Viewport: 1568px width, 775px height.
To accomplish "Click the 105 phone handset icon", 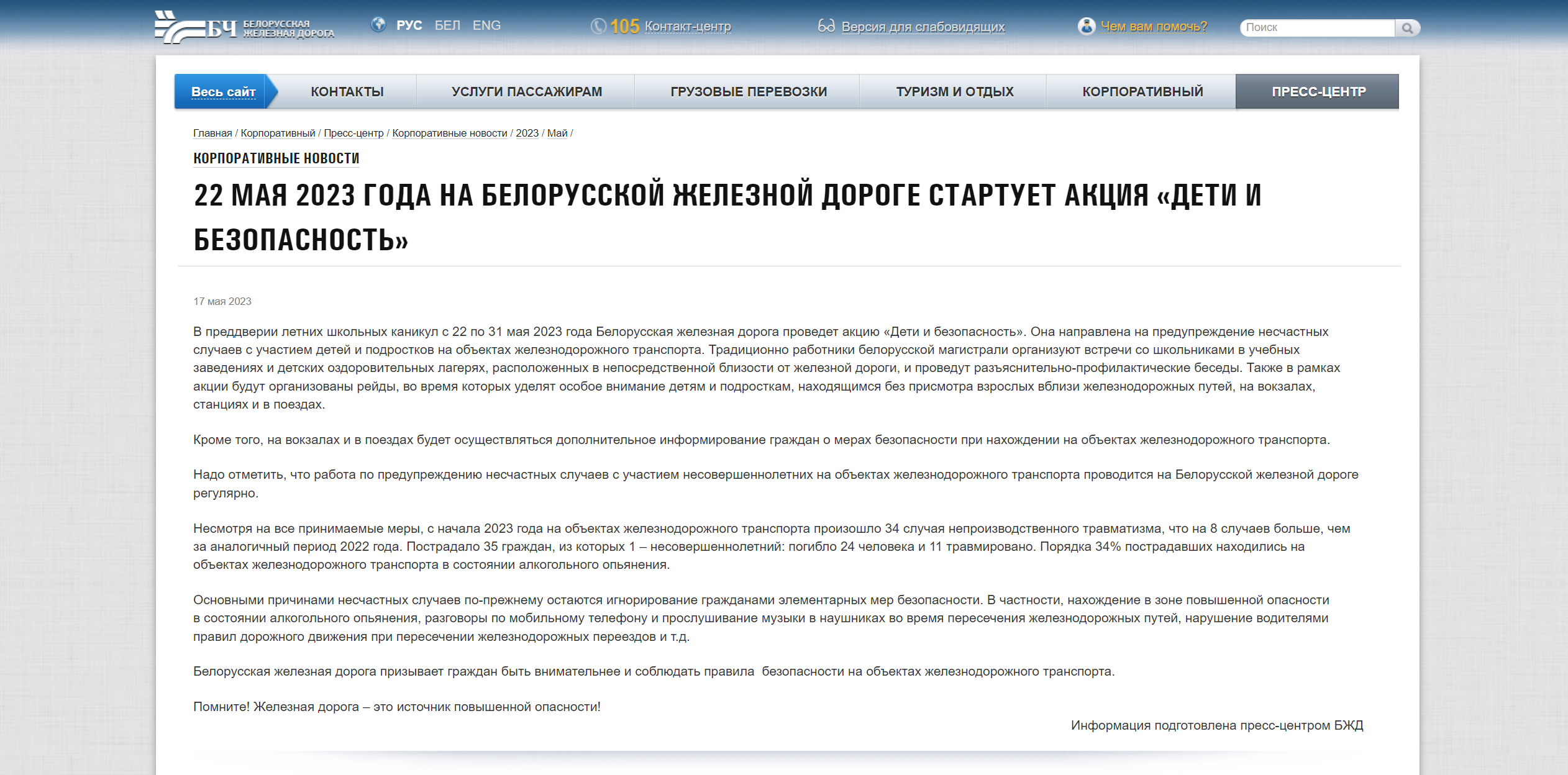I will (x=598, y=26).
